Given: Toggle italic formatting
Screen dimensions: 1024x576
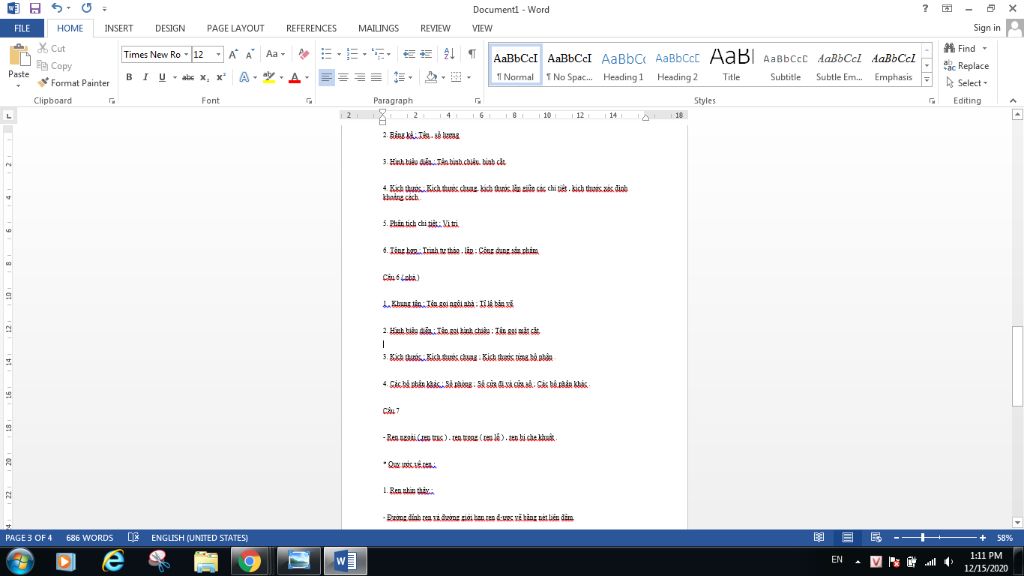Looking at the screenshot, I should point(145,77).
